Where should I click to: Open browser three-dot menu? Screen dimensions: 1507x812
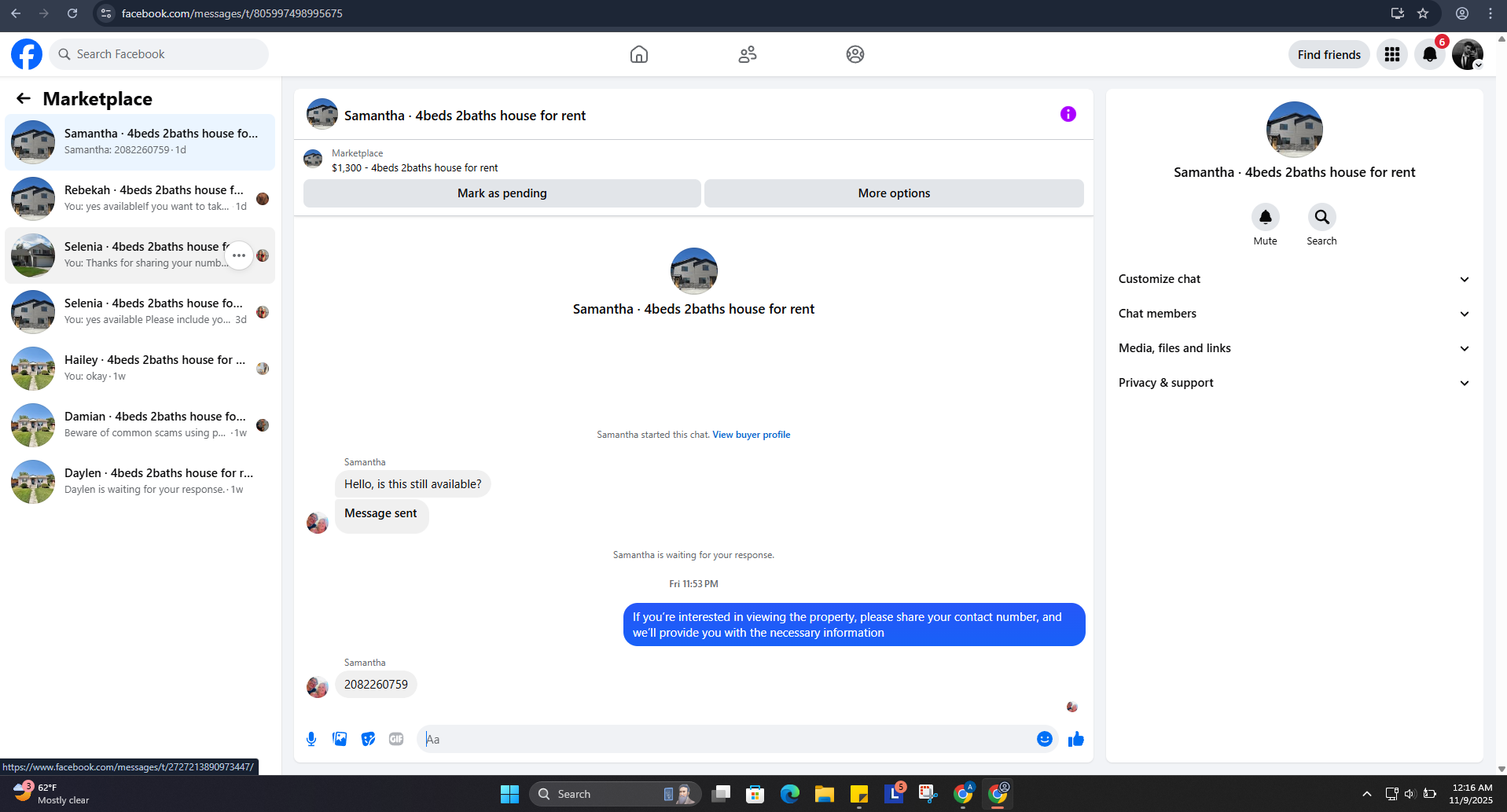click(x=1490, y=13)
